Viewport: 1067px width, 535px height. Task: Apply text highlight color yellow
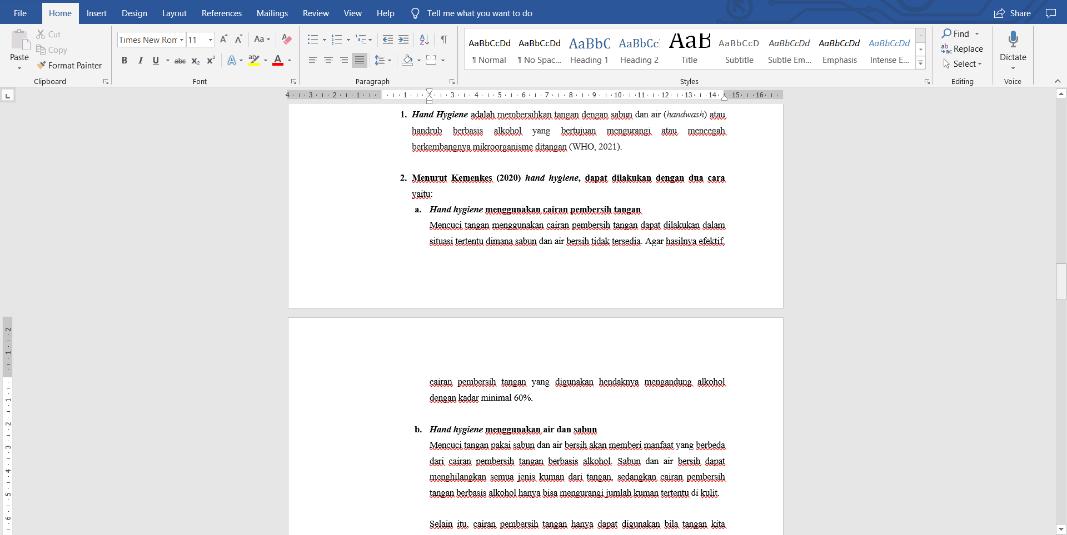(253, 61)
